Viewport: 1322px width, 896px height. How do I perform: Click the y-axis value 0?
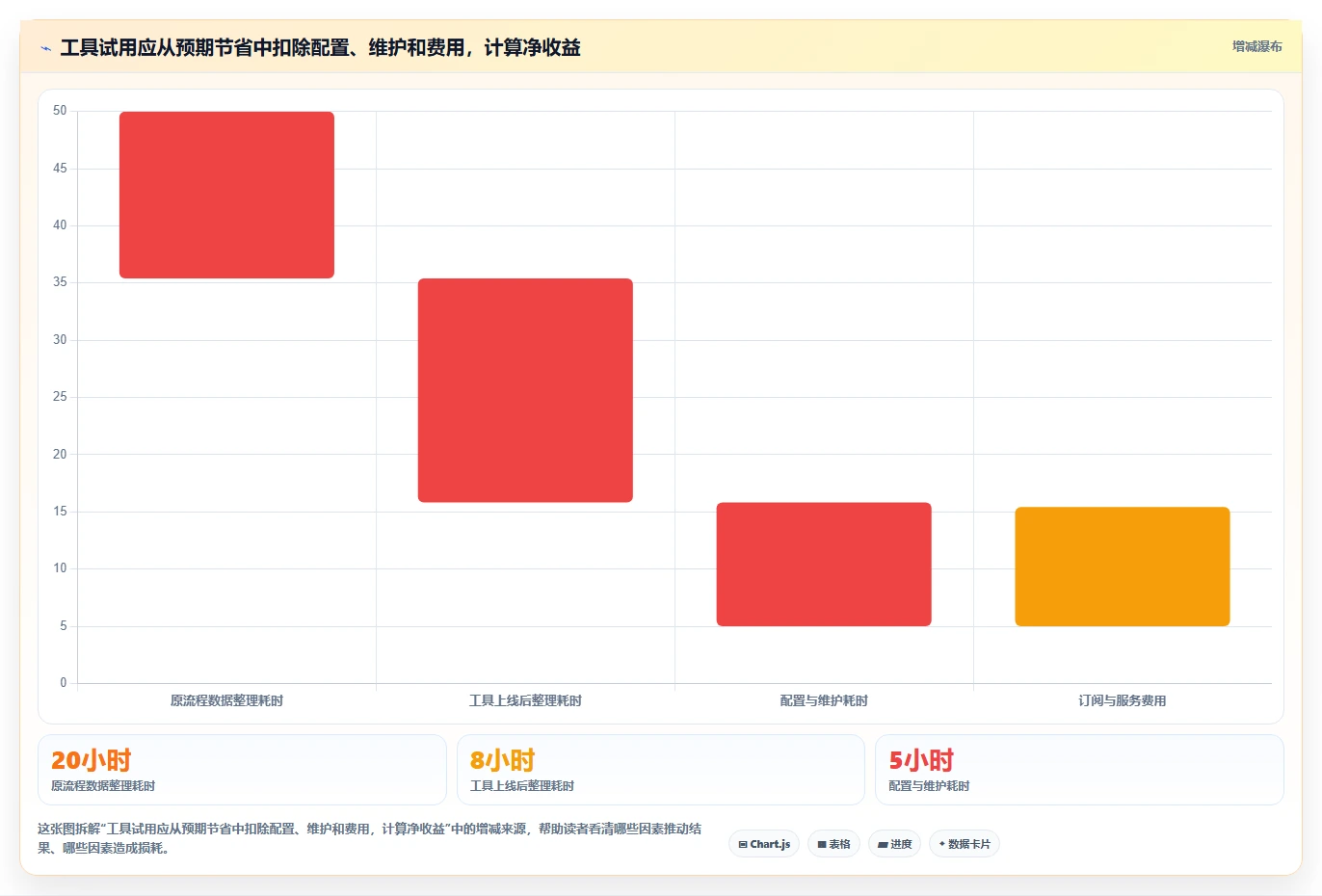tap(64, 683)
